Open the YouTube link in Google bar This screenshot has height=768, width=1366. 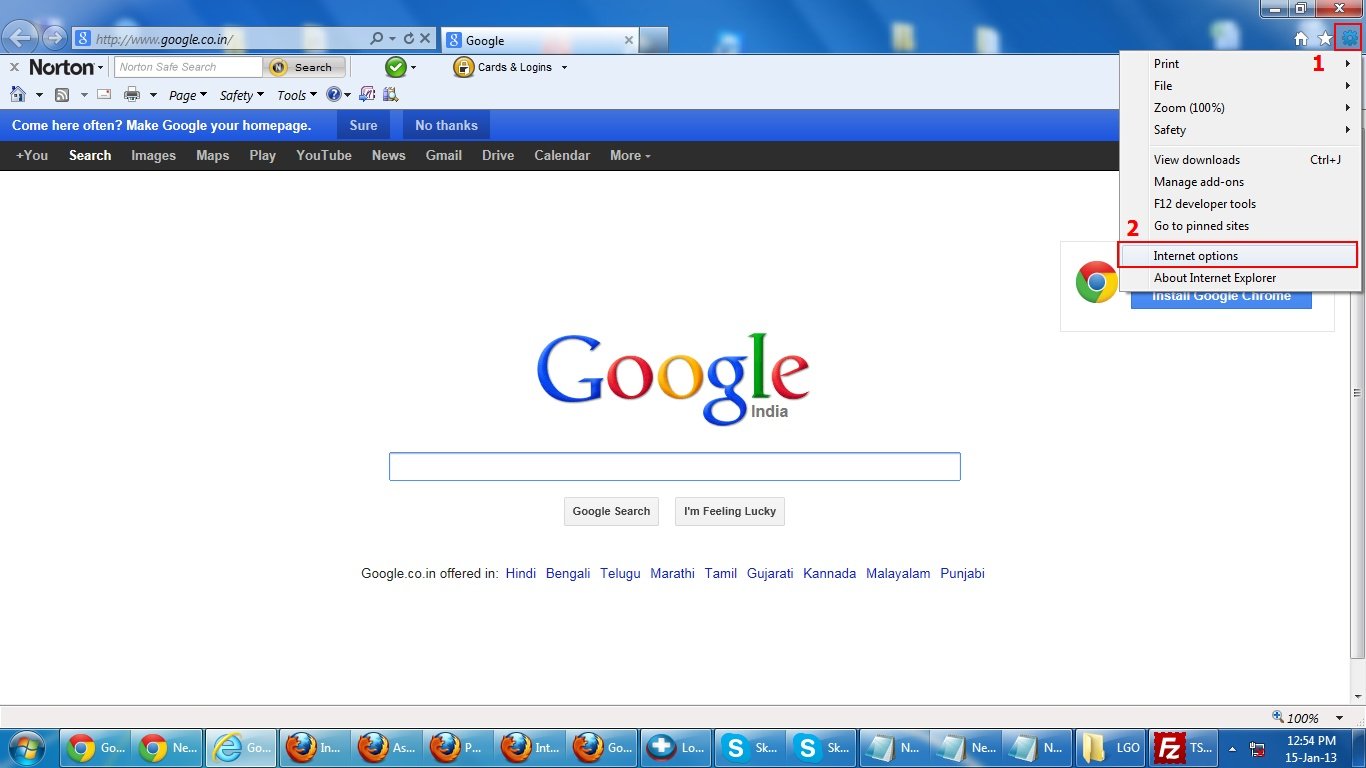(x=324, y=155)
